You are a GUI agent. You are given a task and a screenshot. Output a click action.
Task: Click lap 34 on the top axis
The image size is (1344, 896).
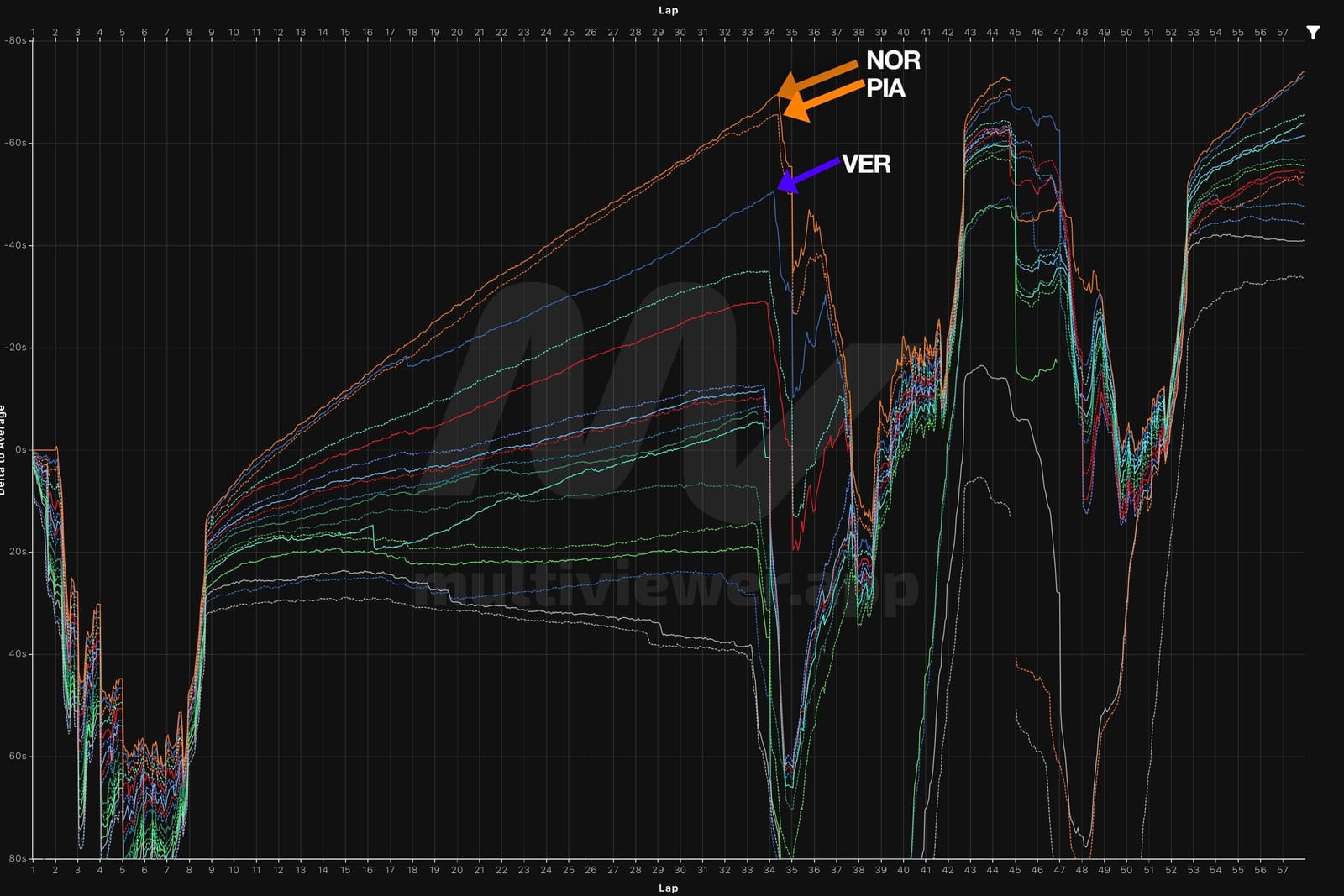point(769,33)
